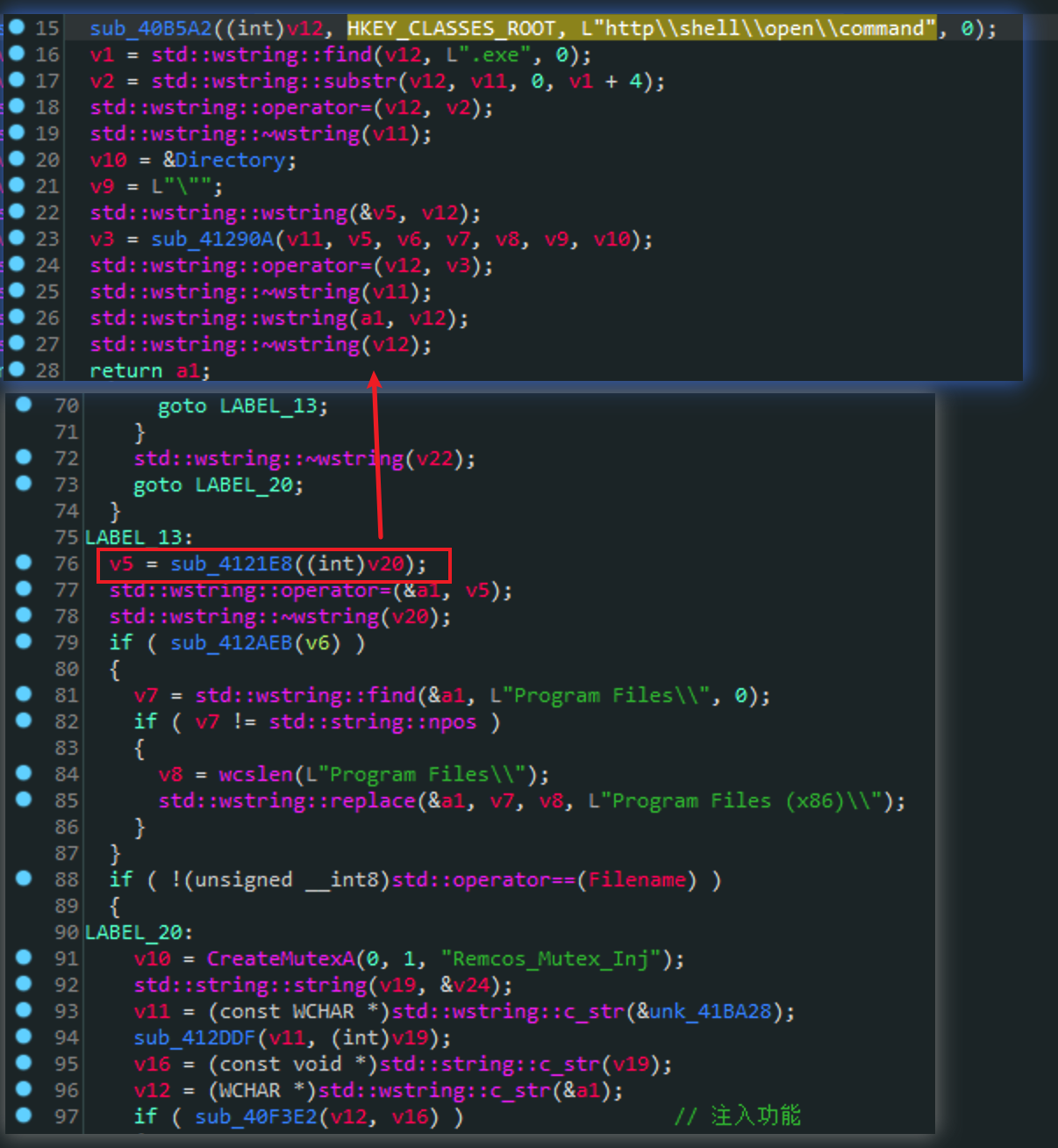This screenshot has width=1058, height=1148.
Task: Select the "Remcos_Mutex_Inj" string
Action: [x=550, y=959]
